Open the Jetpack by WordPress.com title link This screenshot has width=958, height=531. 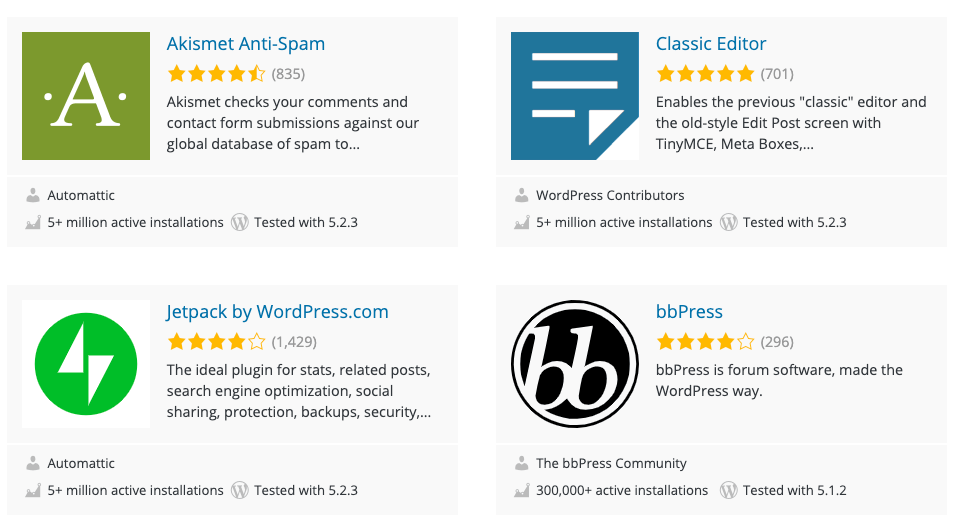coord(277,312)
